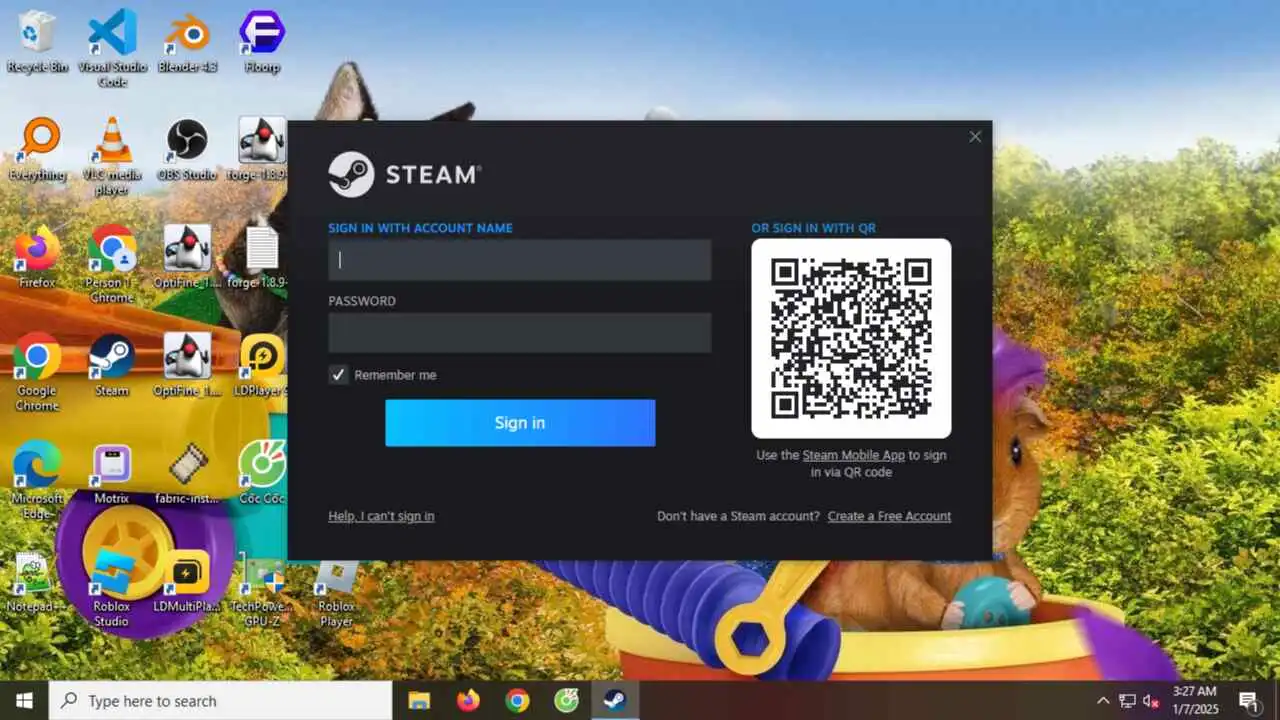Select the Floorp browser desktop icon

point(262,41)
